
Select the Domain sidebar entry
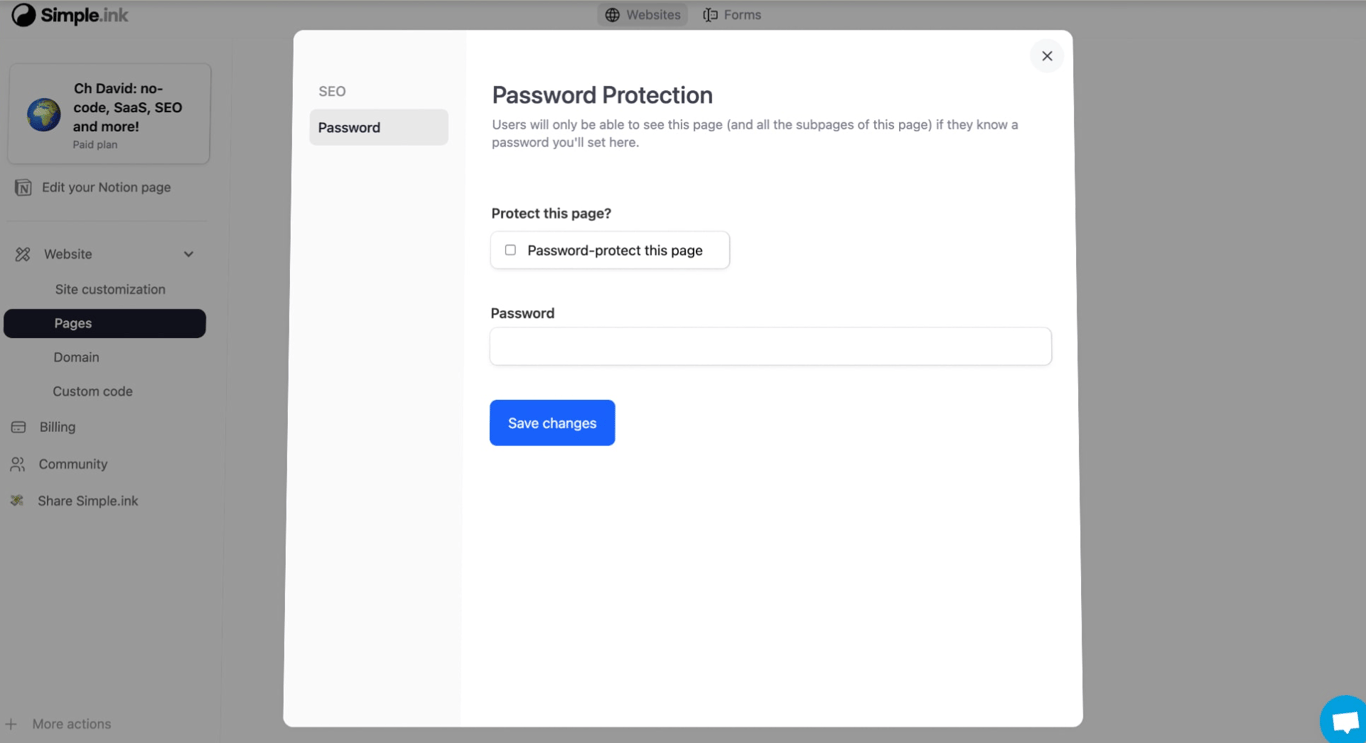pyautogui.click(x=76, y=357)
